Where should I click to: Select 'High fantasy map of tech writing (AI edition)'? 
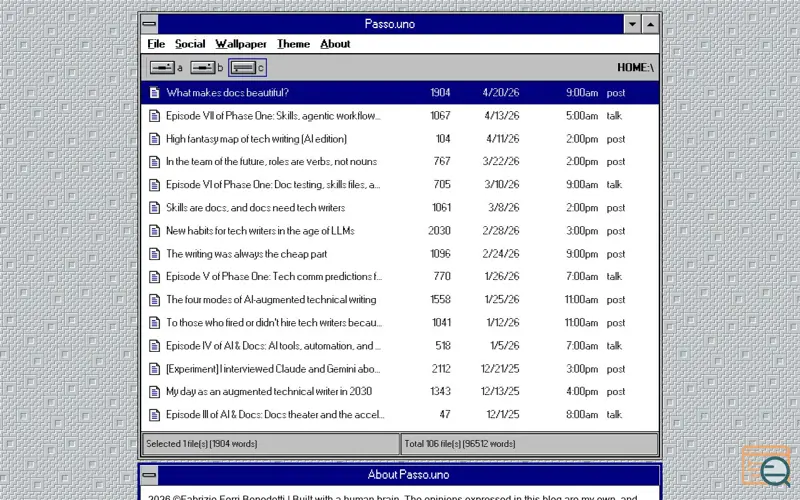coord(257,139)
